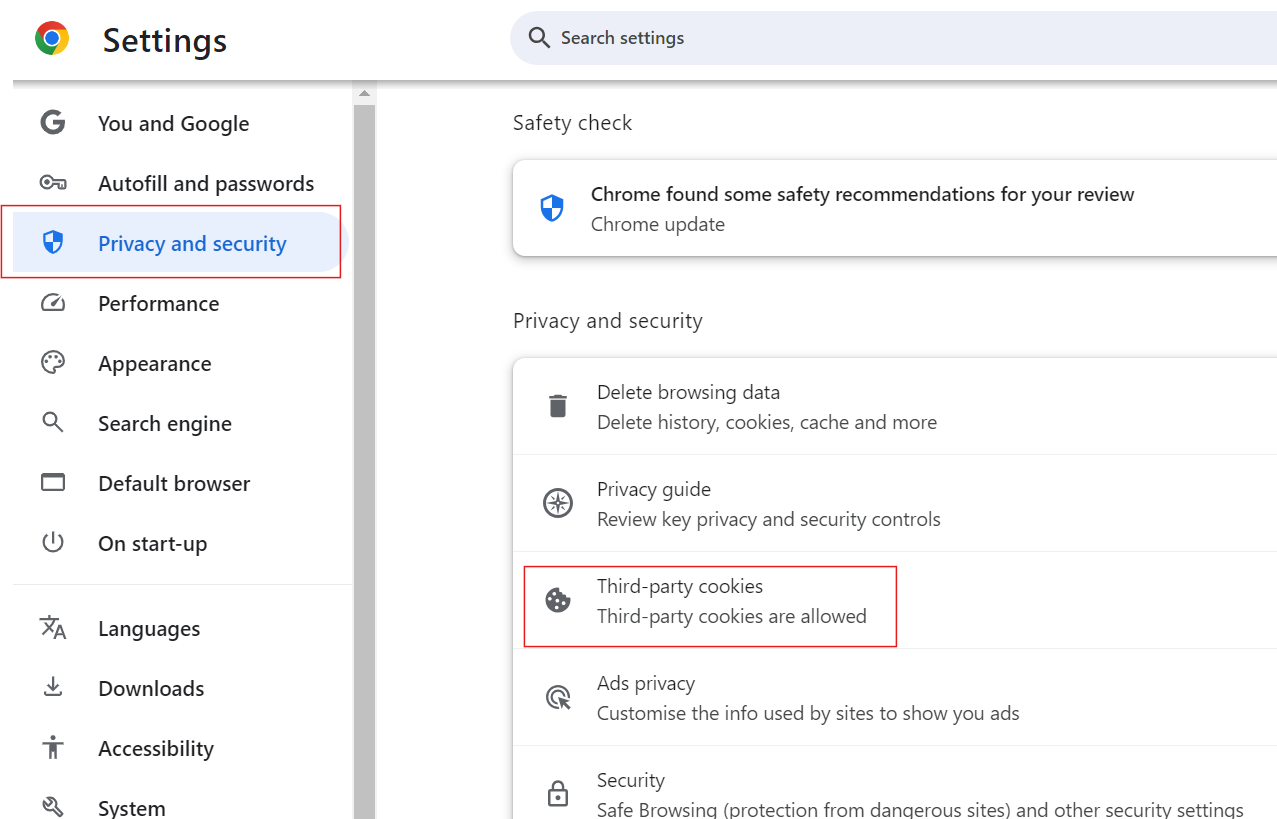Click the power icon for On start-up
The height and width of the screenshot is (819, 1277).
(x=52, y=543)
